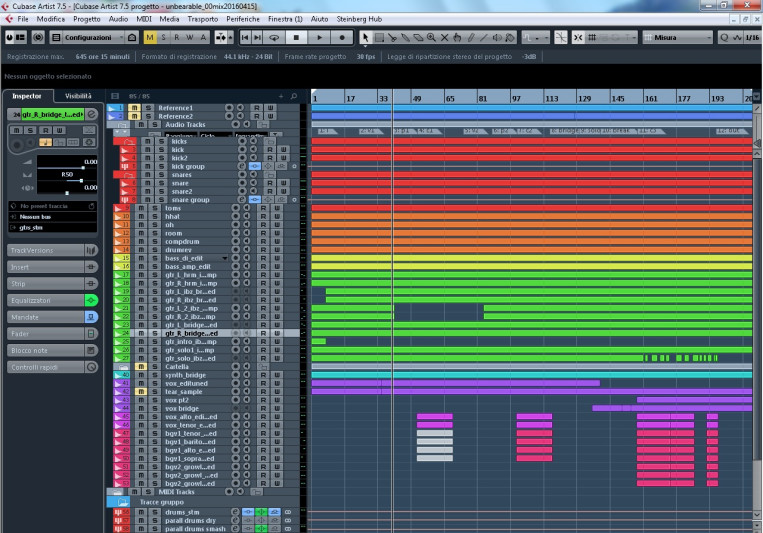
Task: Open the File menu
Action: pos(23,19)
